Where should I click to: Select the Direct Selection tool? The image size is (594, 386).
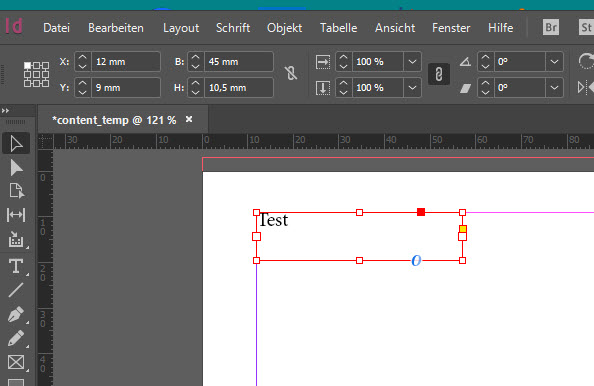click(16, 167)
